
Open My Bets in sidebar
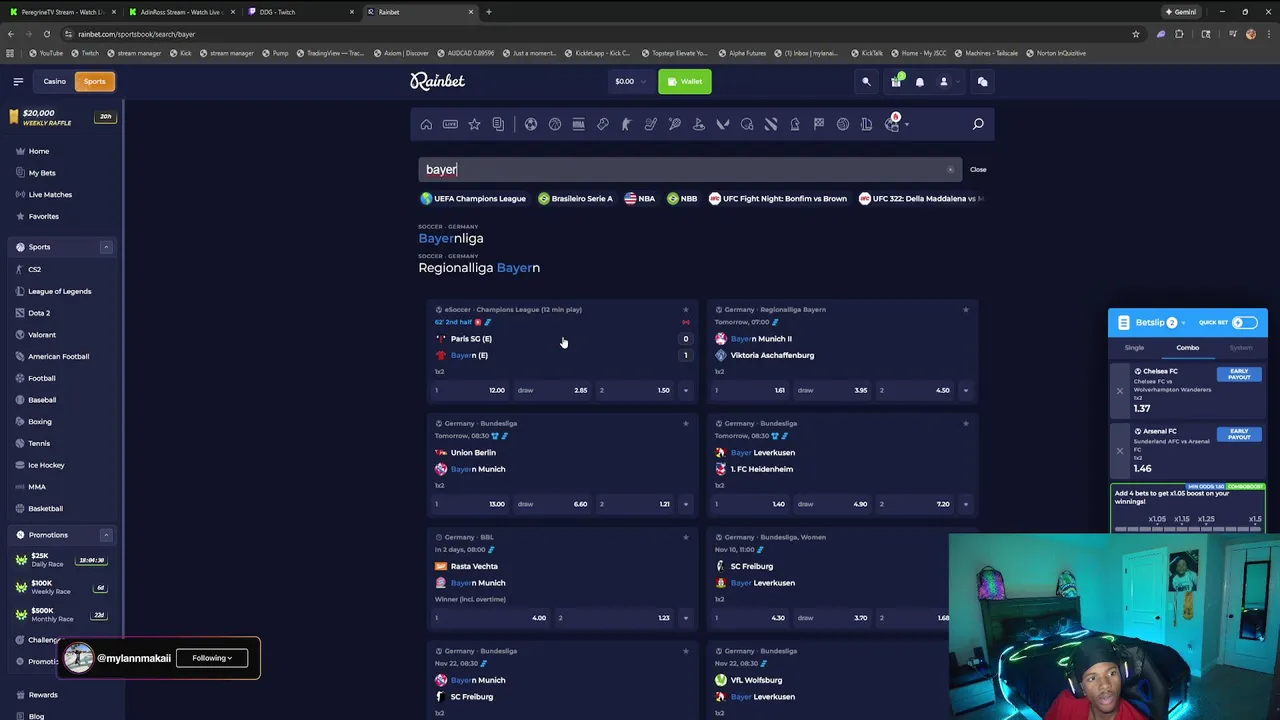42,173
